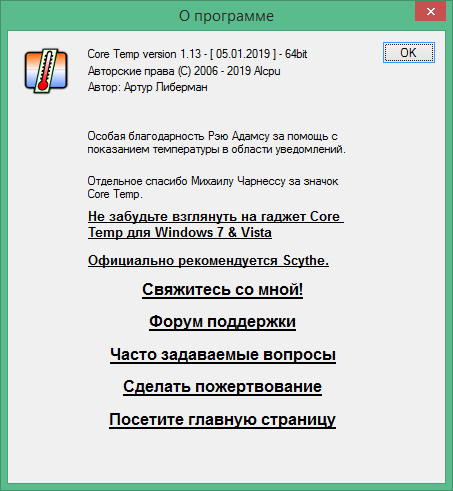
Task: Click the OK button
Action: pos(409,52)
